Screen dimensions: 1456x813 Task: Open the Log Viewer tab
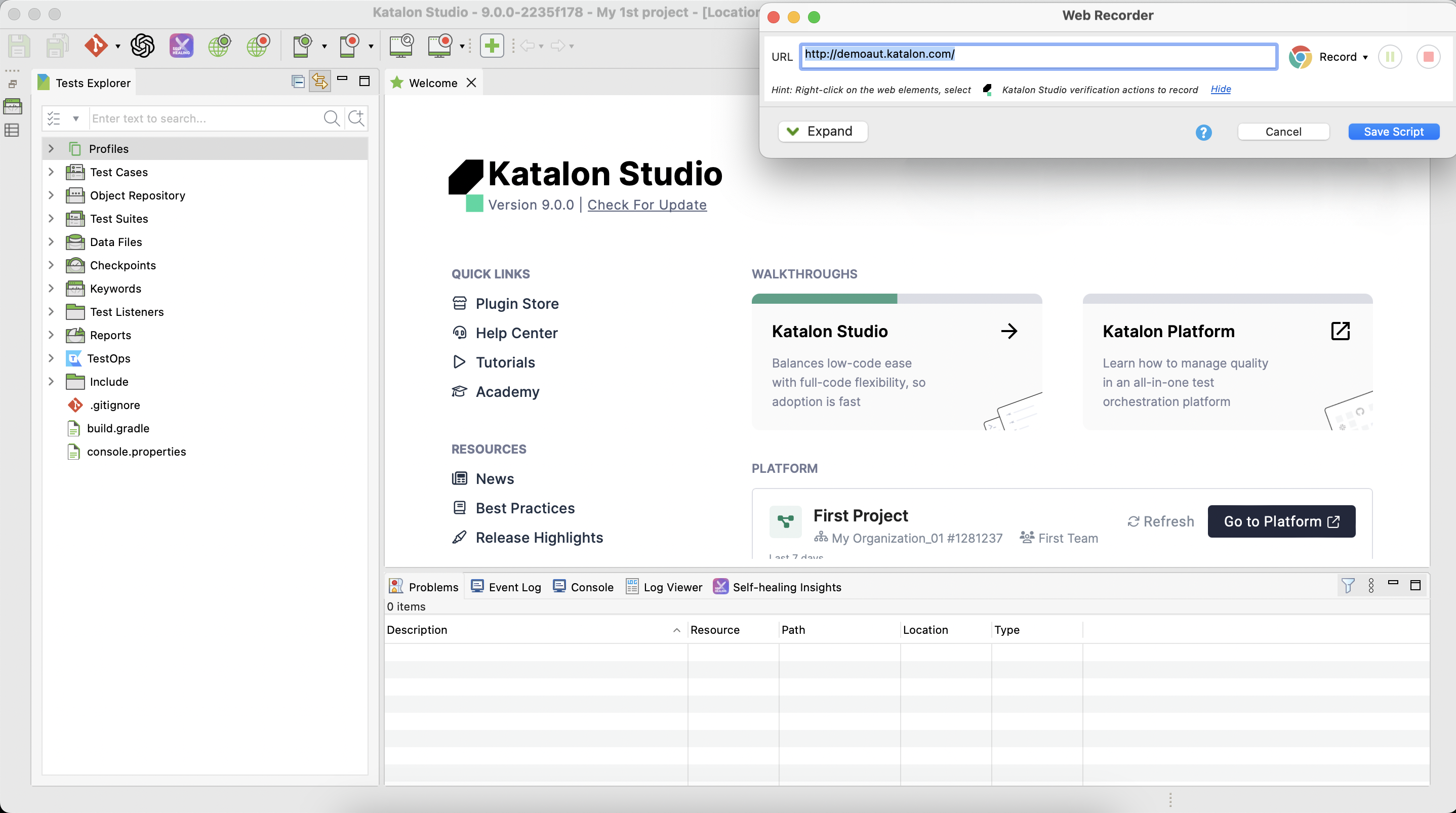coord(664,587)
